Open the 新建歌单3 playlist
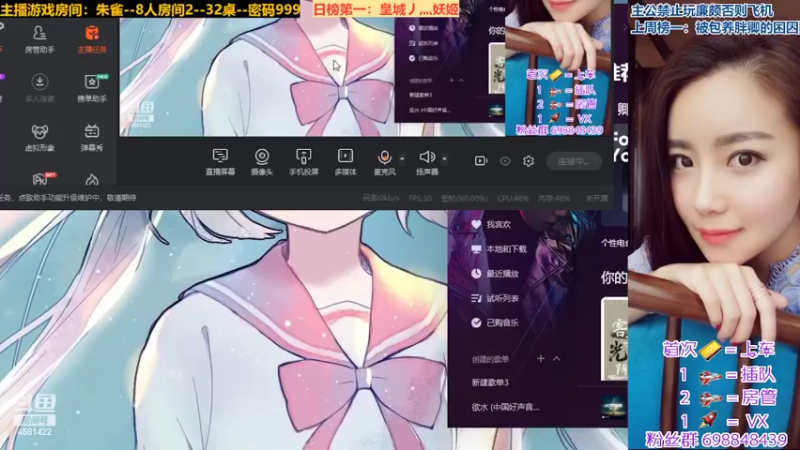Viewport: 800px width, 450px height. 490,383
